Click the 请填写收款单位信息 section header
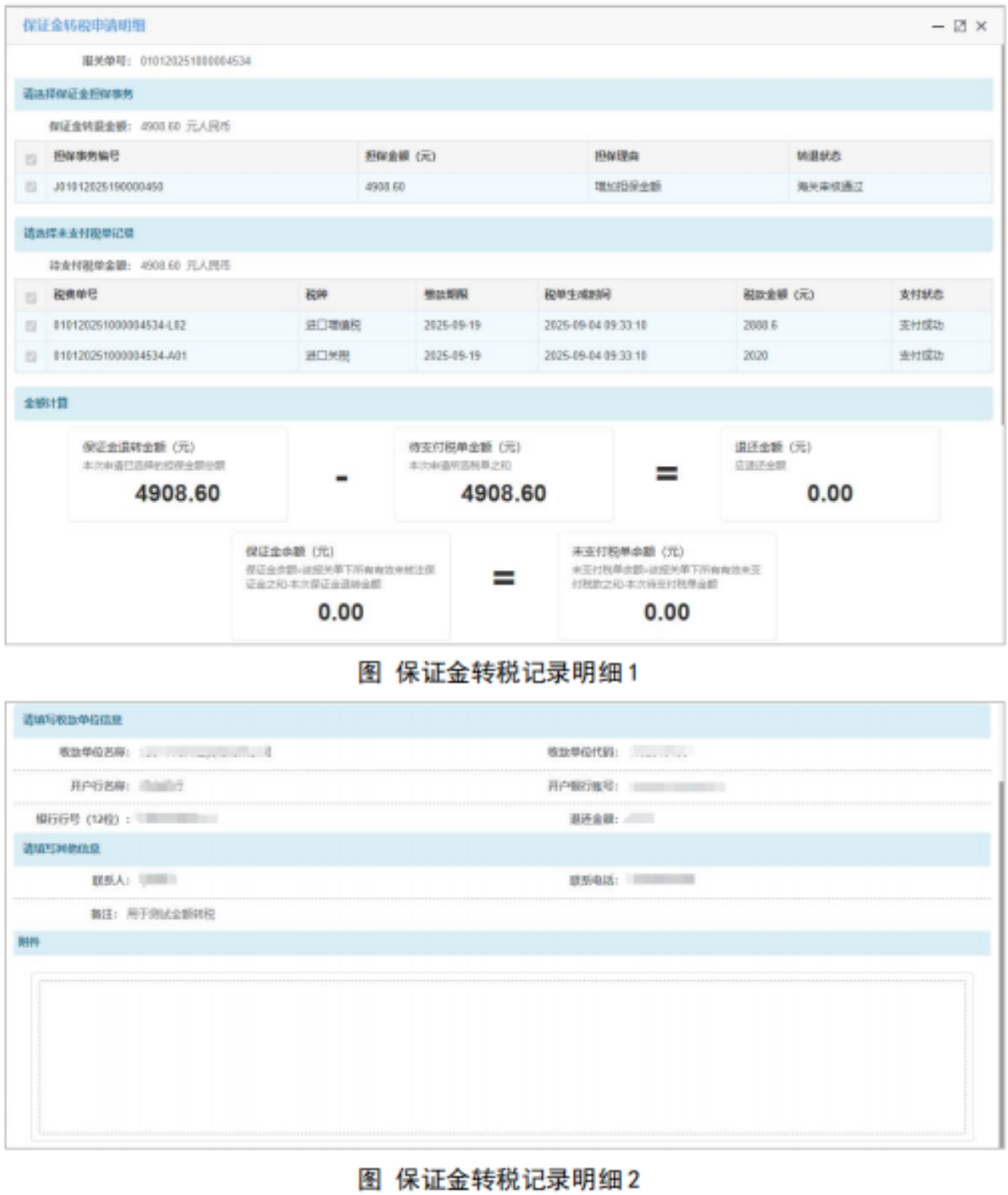This screenshot has height=1195, width=1008. pos(502,720)
